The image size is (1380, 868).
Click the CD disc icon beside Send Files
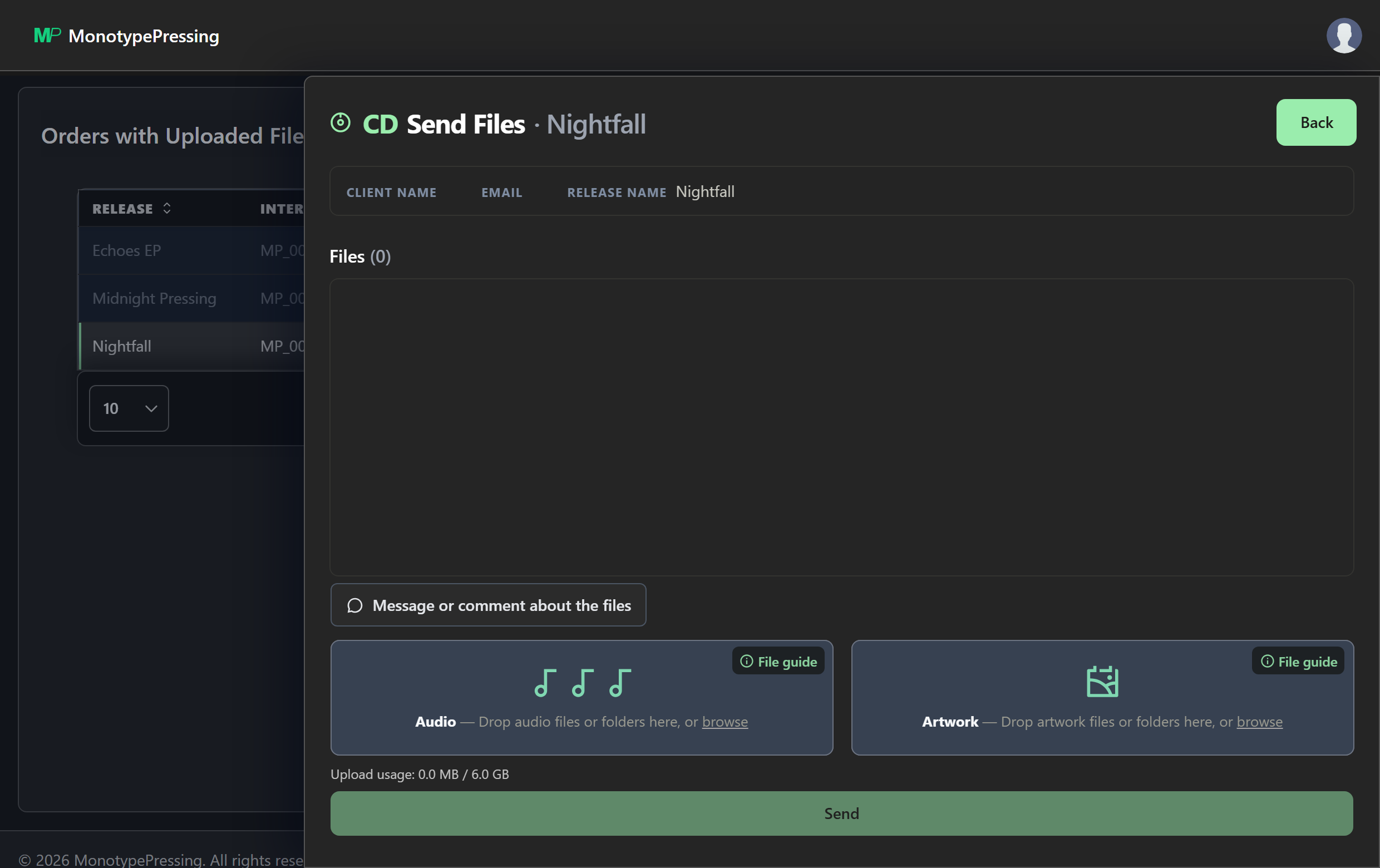click(341, 122)
